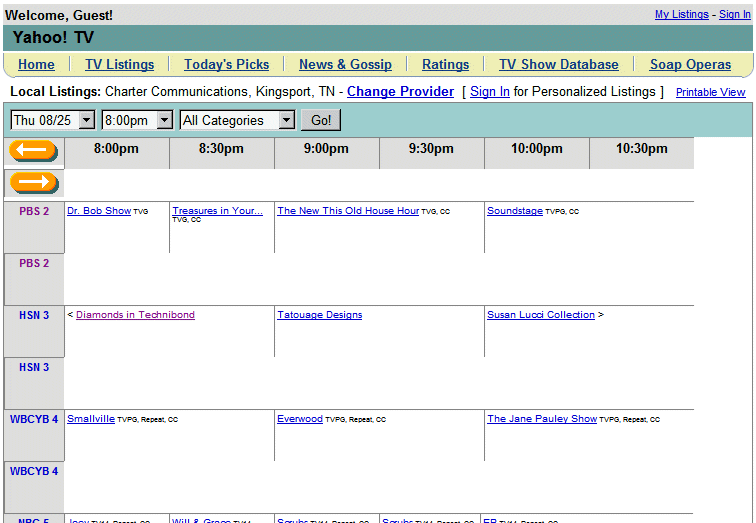Screen dimensions: 756x523
Task: Open the Soap Operas nav tab
Action: [x=690, y=65]
